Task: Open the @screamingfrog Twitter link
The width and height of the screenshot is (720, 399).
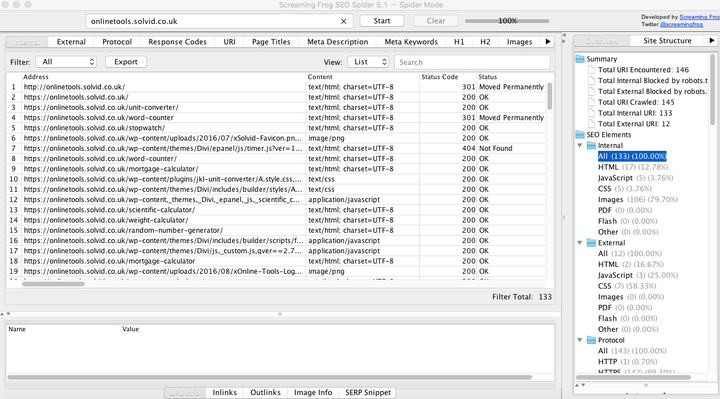Action: point(681,24)
